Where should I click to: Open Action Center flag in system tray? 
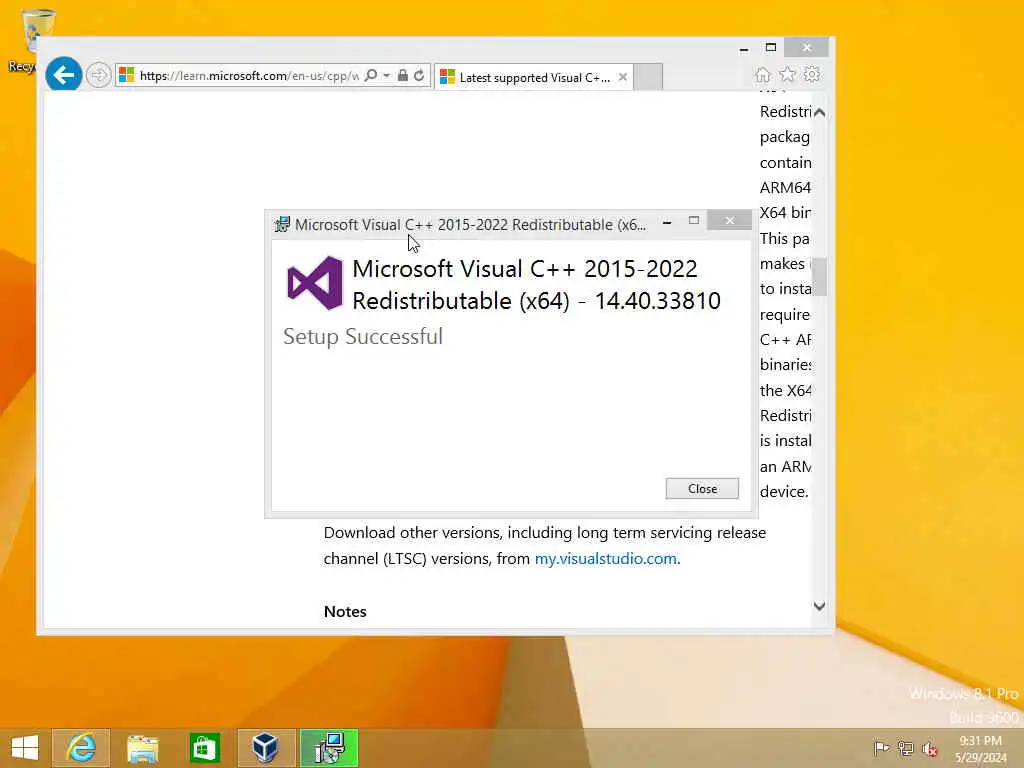881,748
